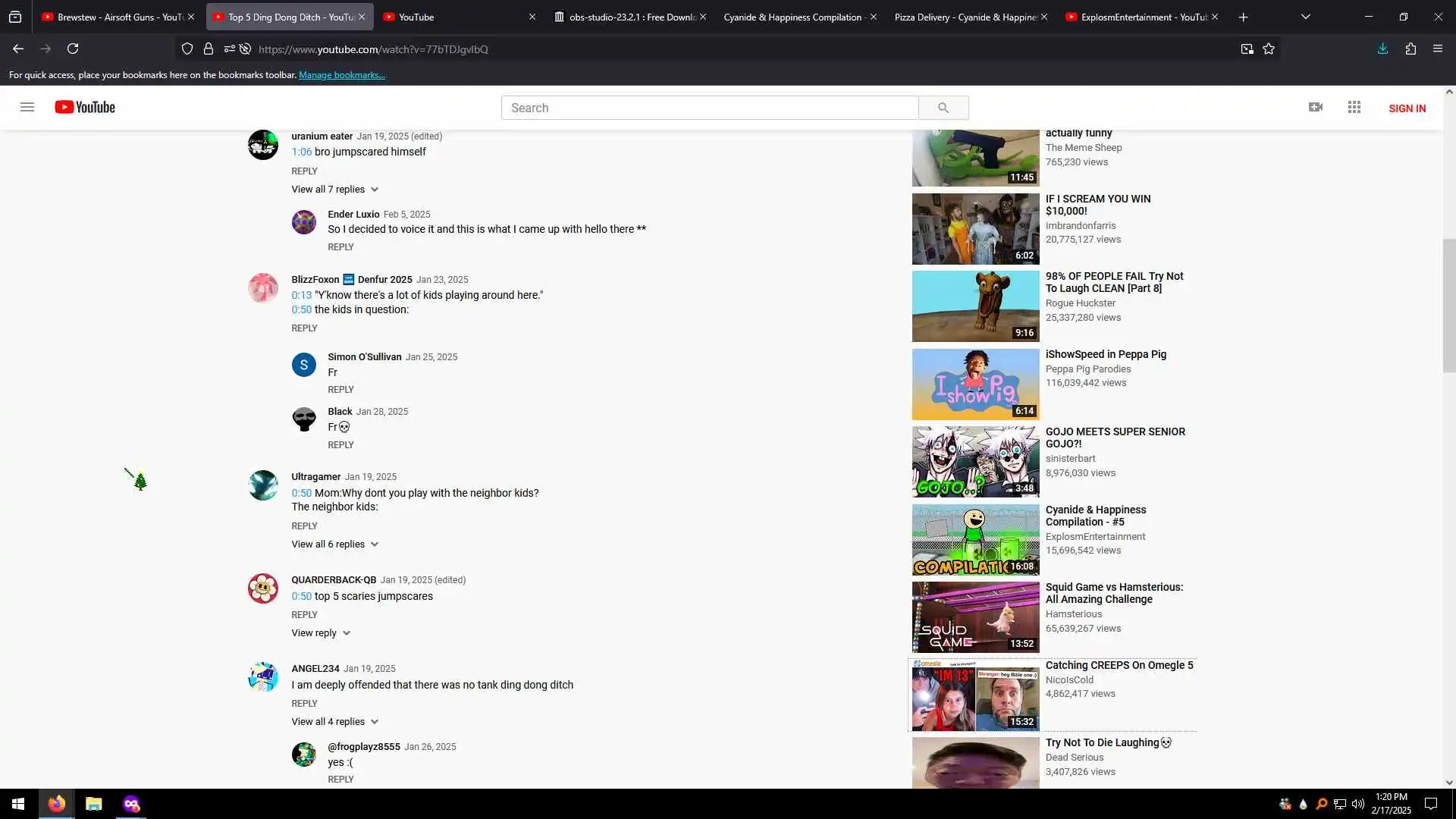Open the YouTube hamburger guide menu
This screenshot has height=819, width=1456.
(x=27, y=107)
